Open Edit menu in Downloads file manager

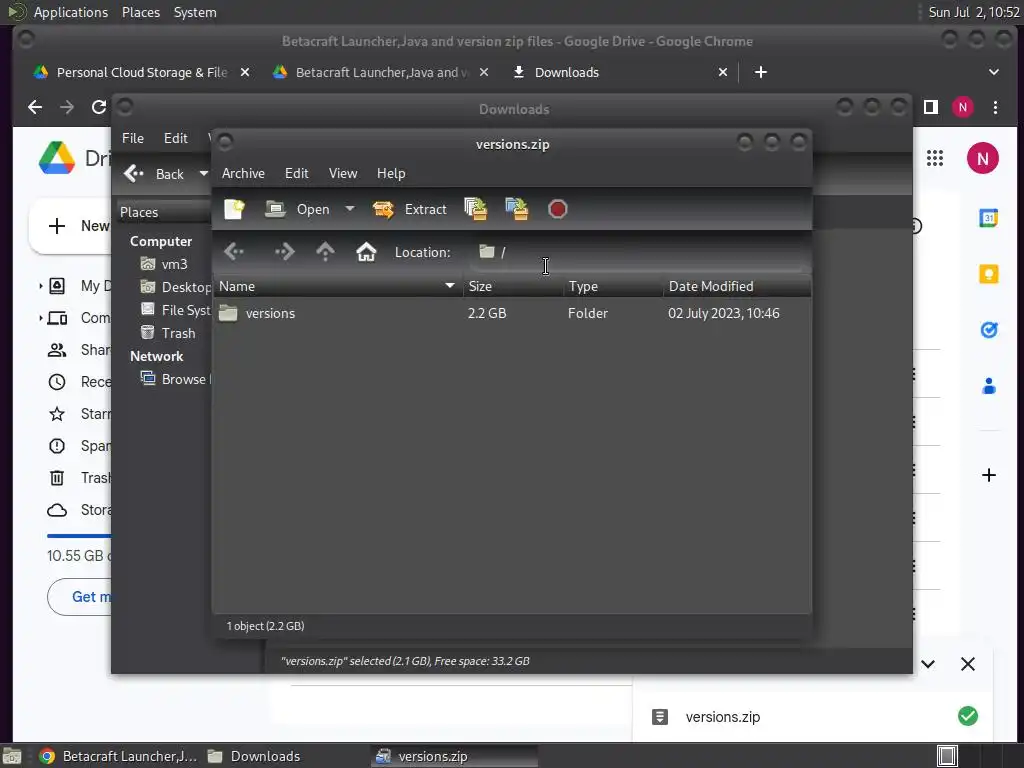176,138
